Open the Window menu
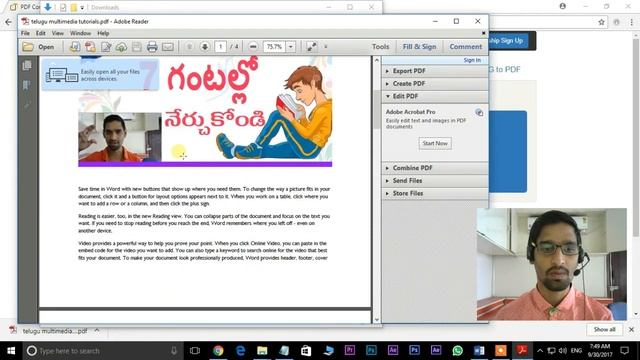640x360 pixels. point(80,33)
